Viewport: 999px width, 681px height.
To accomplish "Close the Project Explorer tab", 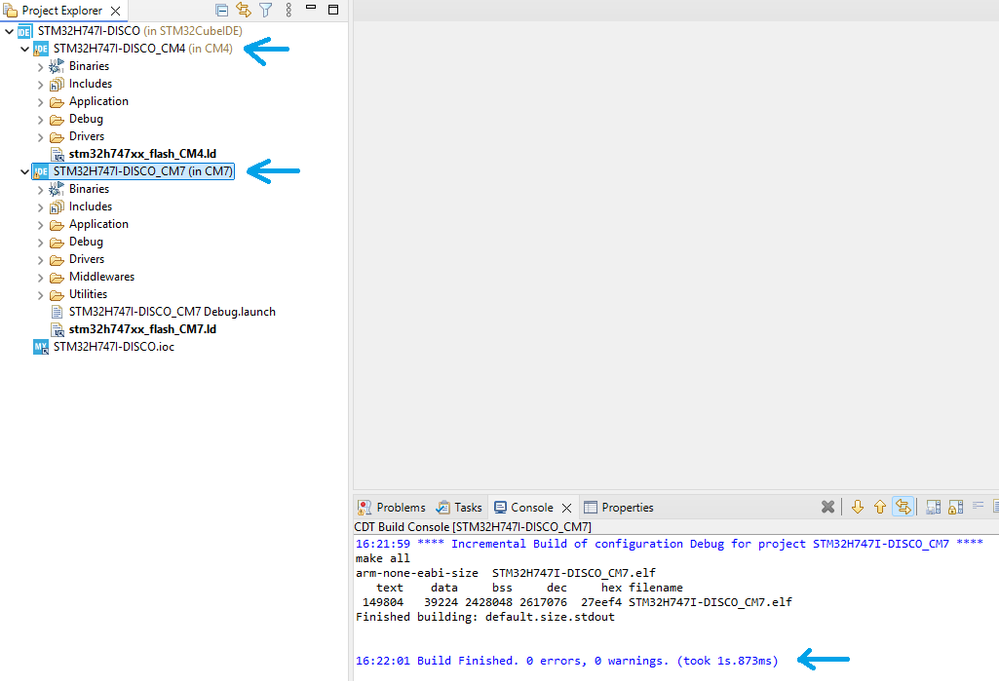I will (x=115, y=11).
